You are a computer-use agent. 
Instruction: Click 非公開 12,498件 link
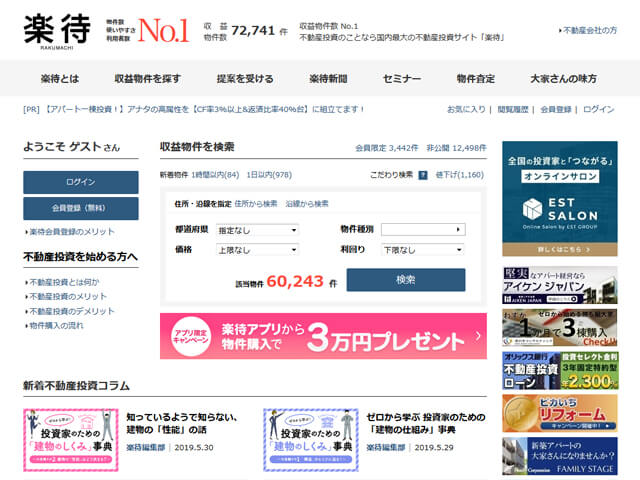(x=456, y=148)
